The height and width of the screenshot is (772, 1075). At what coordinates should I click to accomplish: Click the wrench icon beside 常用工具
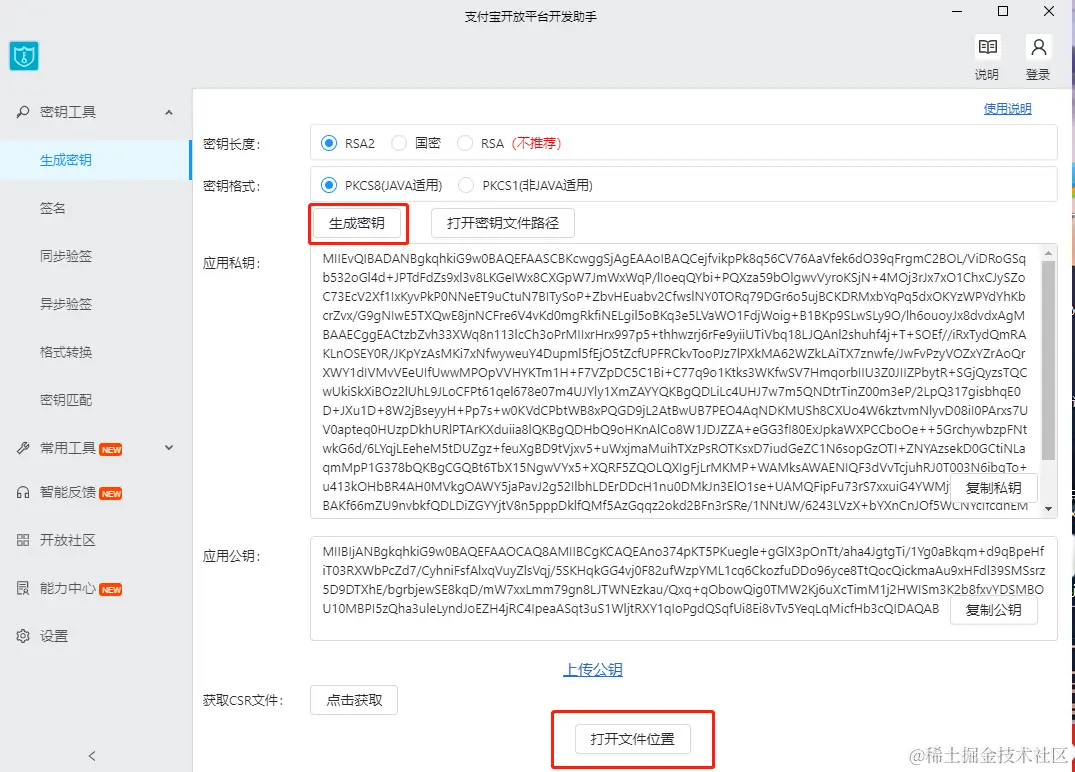click(x=23, y=448)
